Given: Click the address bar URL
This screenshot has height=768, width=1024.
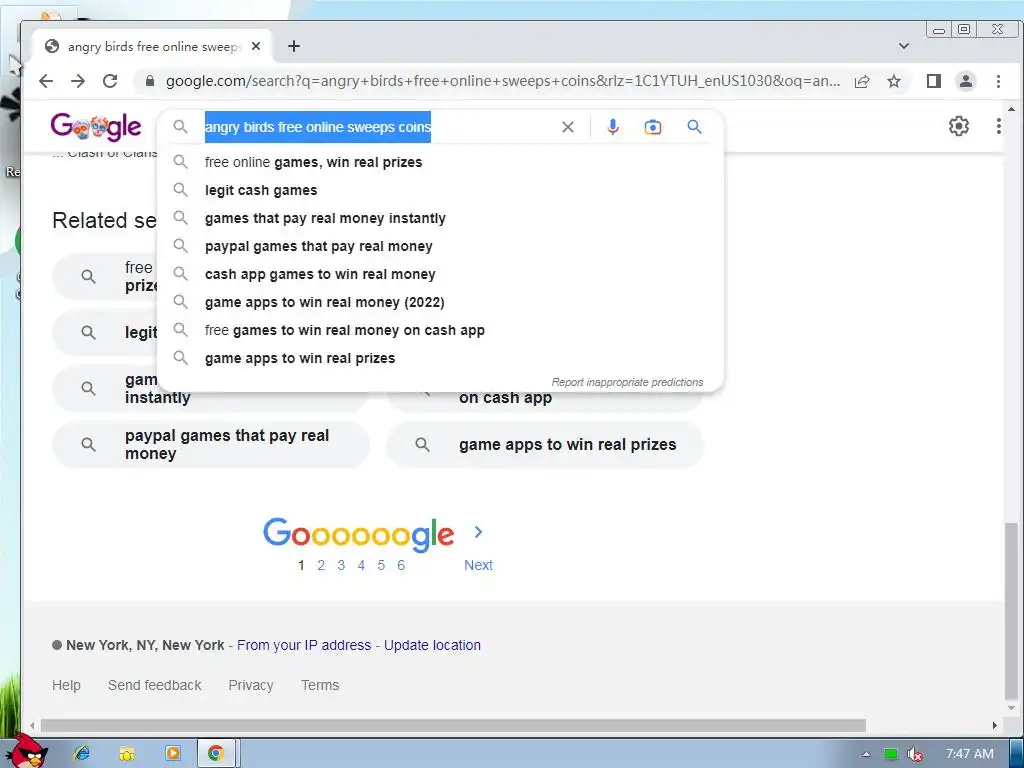Looking at the screenshot, I should pyautogui.click(x=502, y=81).
